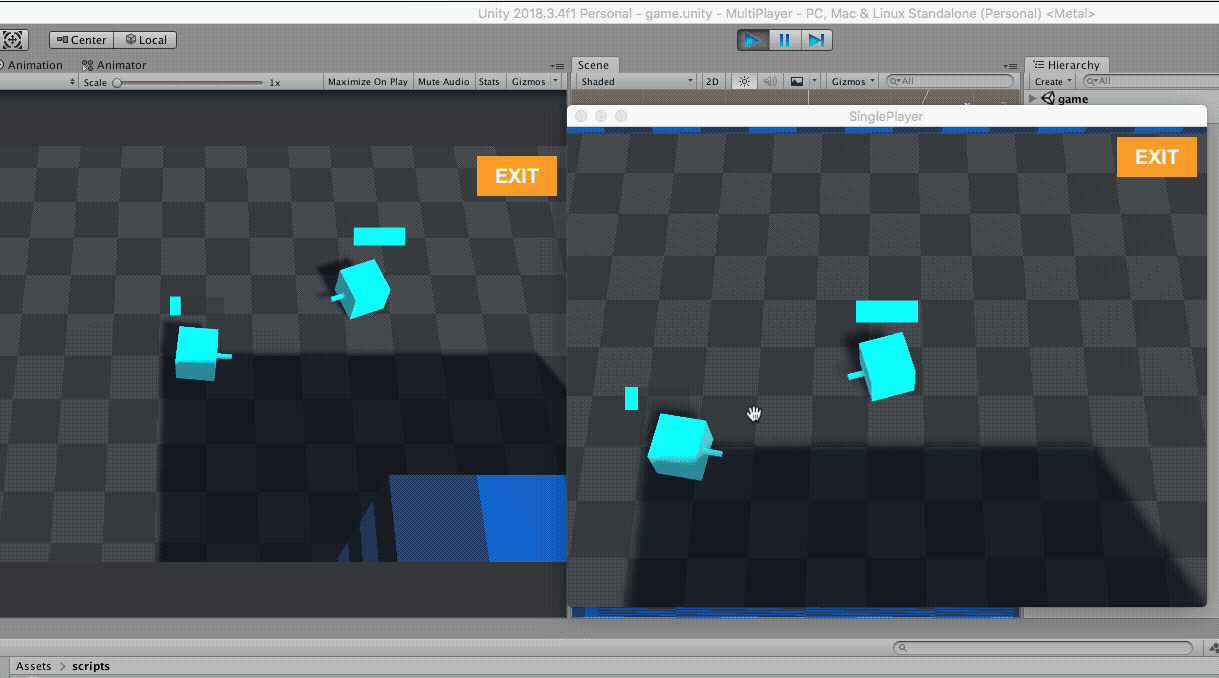
Task: Show the Stats overlay
Action: pyautogui.click(x=489, y=82)
